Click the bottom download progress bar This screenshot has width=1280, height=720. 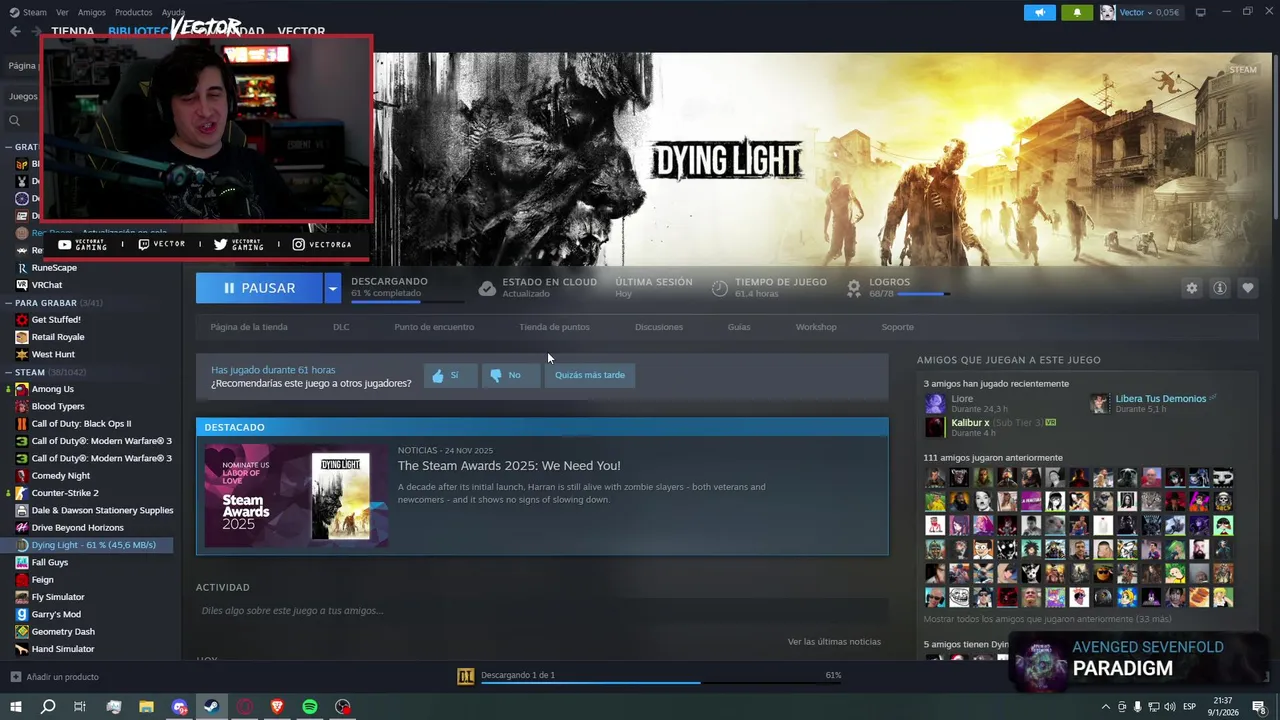click(x=660, y=683)
